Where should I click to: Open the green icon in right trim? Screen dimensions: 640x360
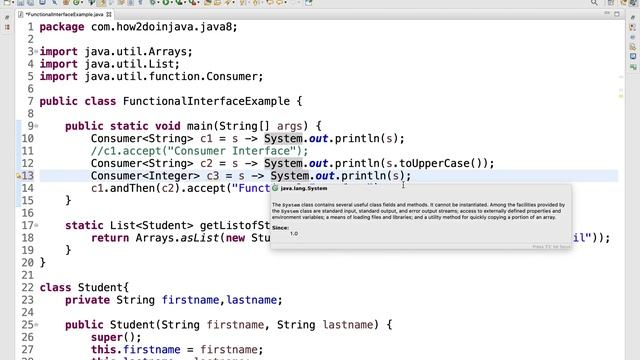click(633, 66)
